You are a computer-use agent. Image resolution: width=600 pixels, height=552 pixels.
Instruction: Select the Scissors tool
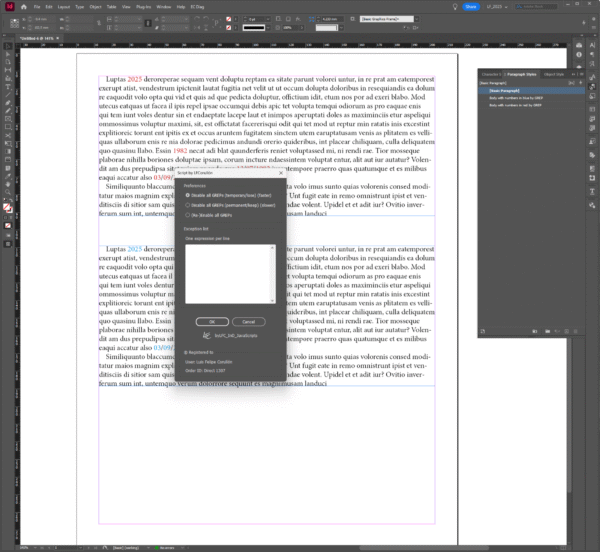[x=8, y=135]
